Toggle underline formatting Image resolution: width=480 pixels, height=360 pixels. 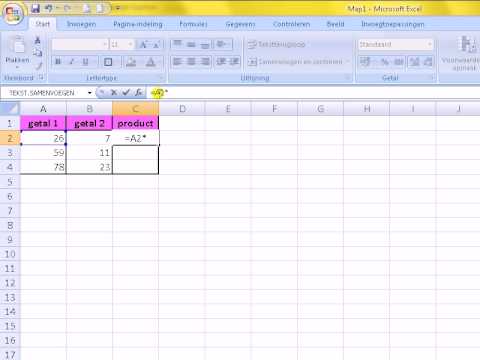(x=85, y=62)
